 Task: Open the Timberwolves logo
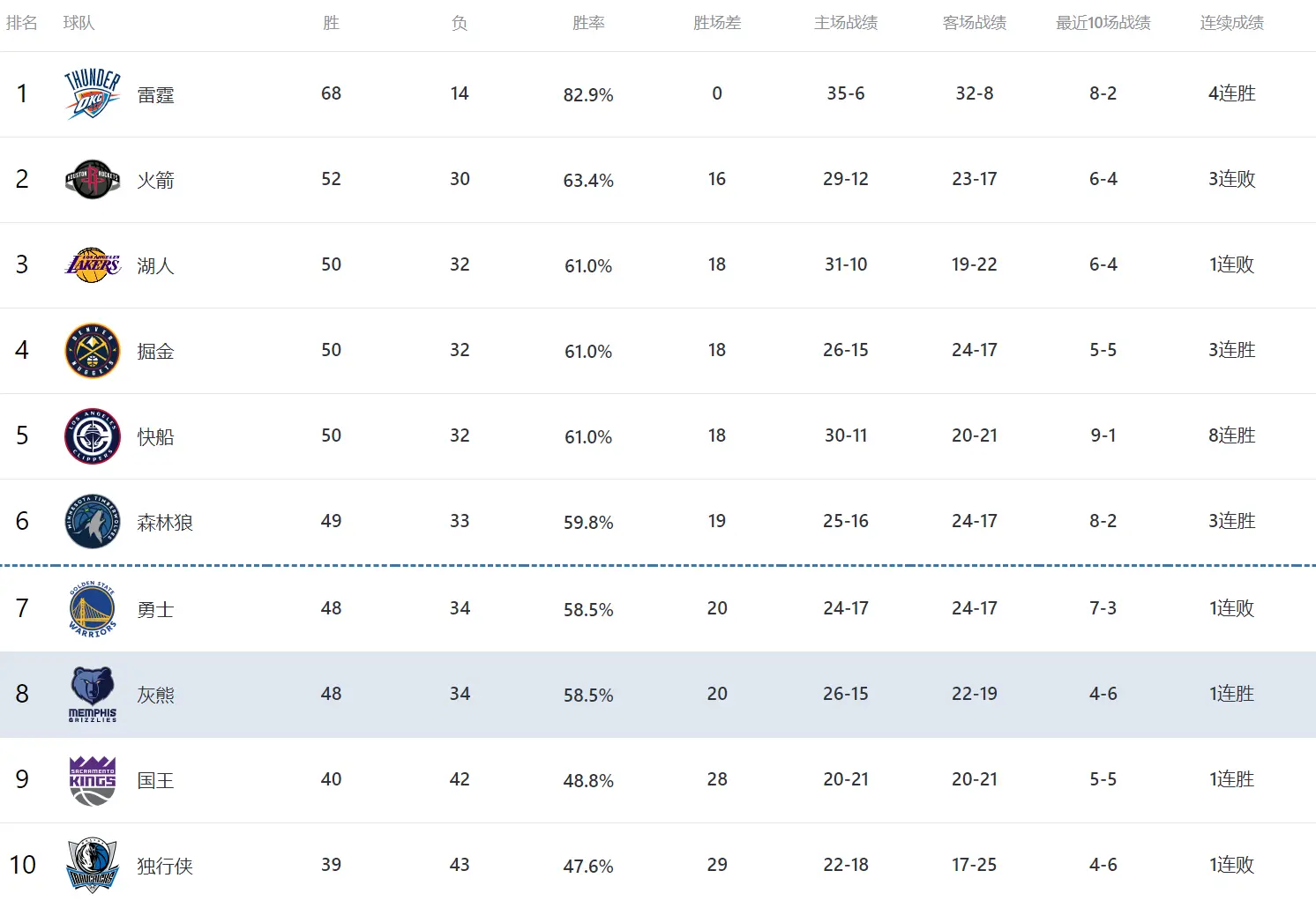tap(93, 522)
